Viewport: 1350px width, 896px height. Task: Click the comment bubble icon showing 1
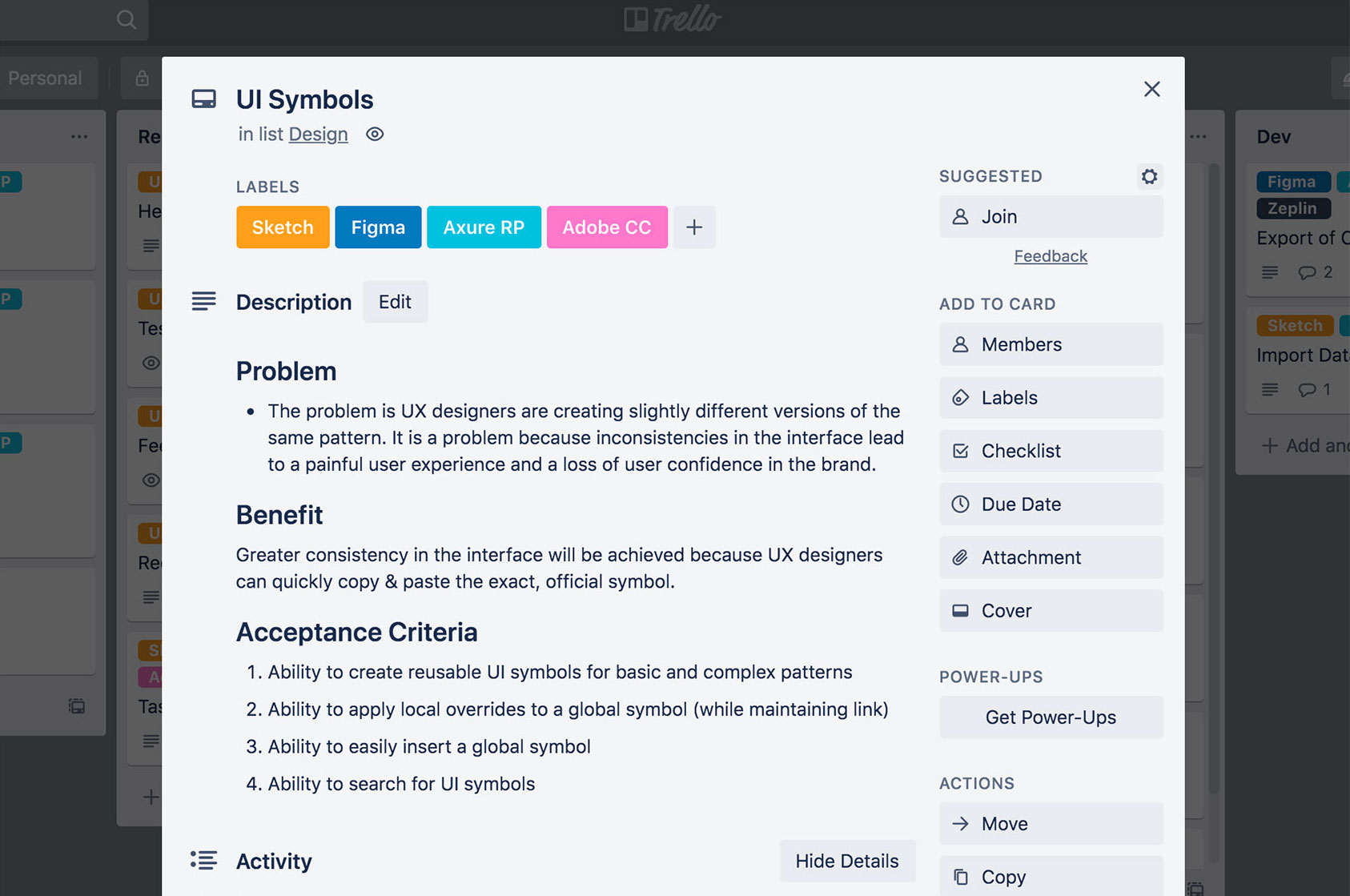point(1307,390)
